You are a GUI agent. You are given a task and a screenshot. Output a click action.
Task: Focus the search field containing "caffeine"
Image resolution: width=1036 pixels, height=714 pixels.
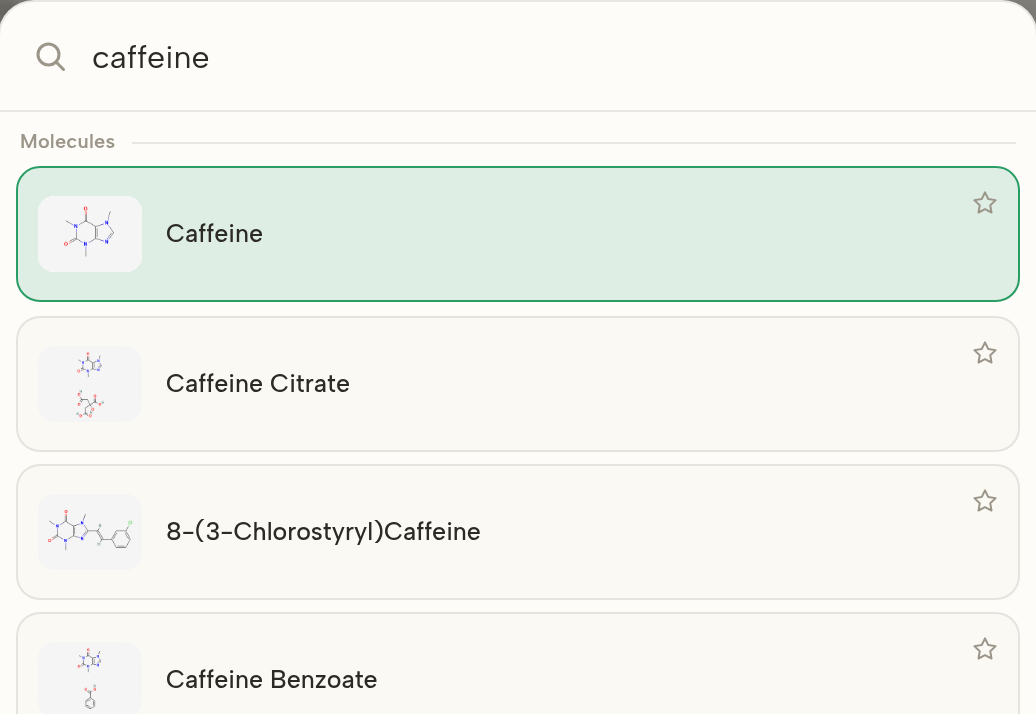(518, 57)
